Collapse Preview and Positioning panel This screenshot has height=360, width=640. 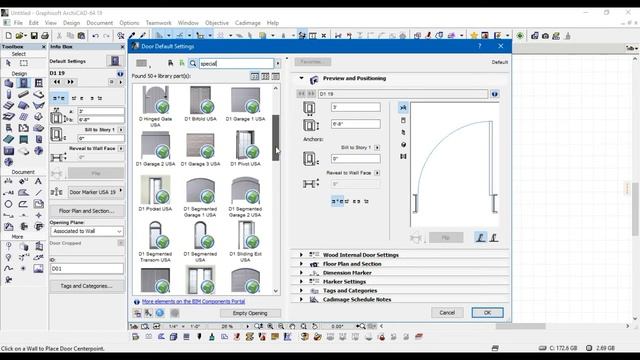coord(301,78)
